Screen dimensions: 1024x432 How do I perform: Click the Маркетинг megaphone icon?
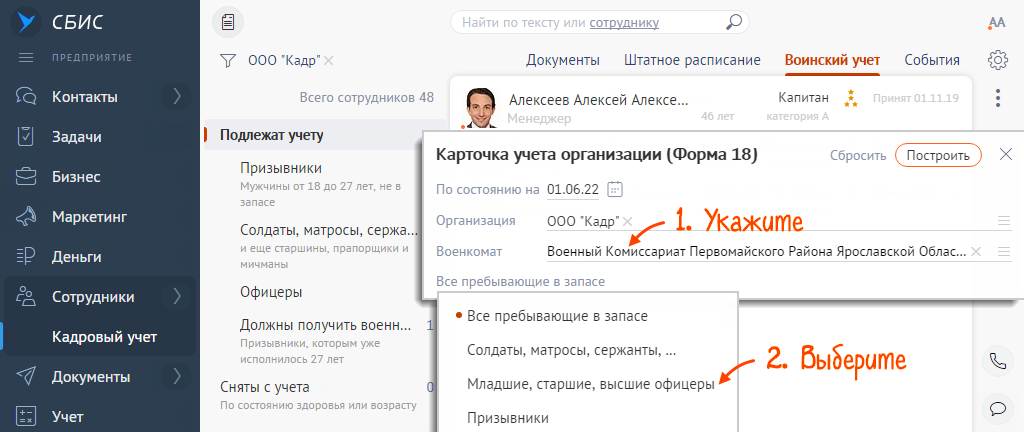(x=25, y=217)
